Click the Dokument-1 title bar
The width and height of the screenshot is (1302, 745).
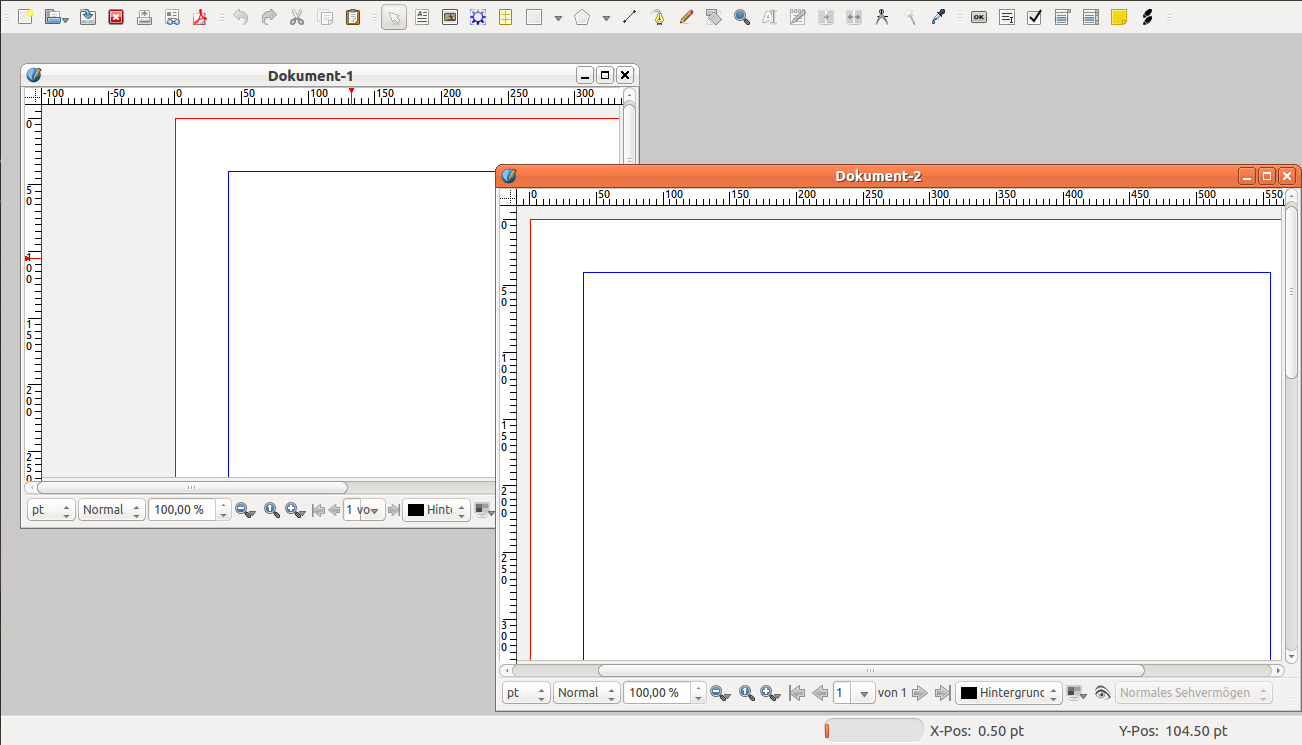[310, 76]
